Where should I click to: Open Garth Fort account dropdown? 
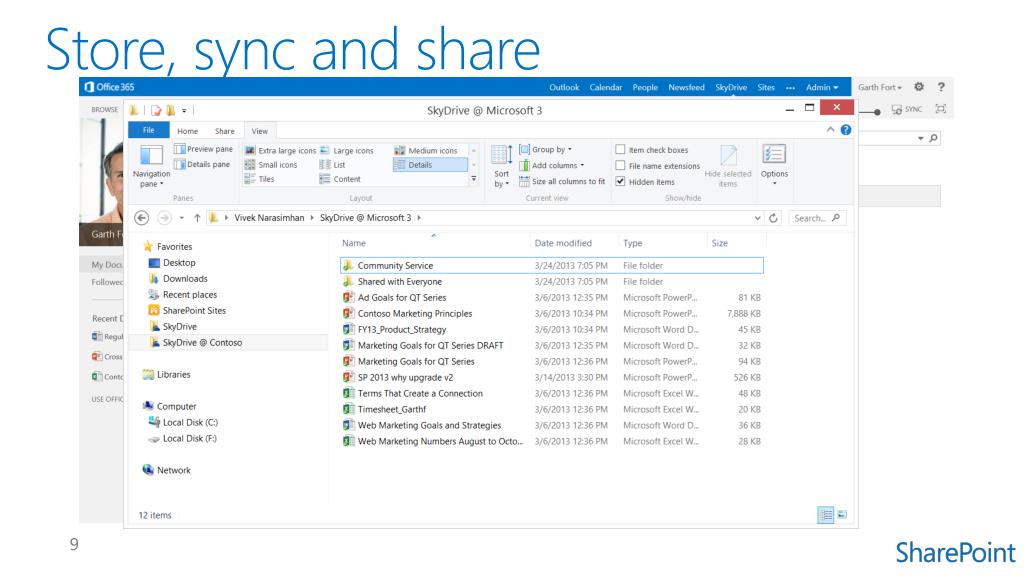(x=880, y=87)
